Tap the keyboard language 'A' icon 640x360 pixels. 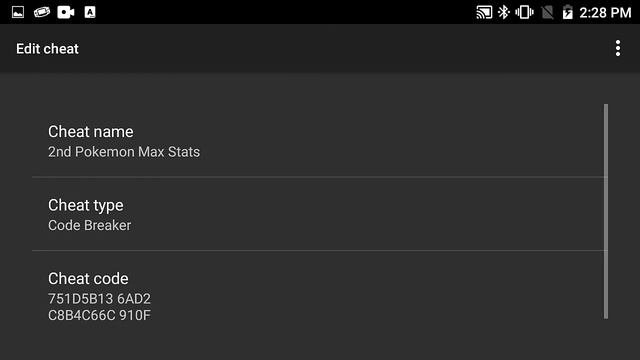point(90,12)
